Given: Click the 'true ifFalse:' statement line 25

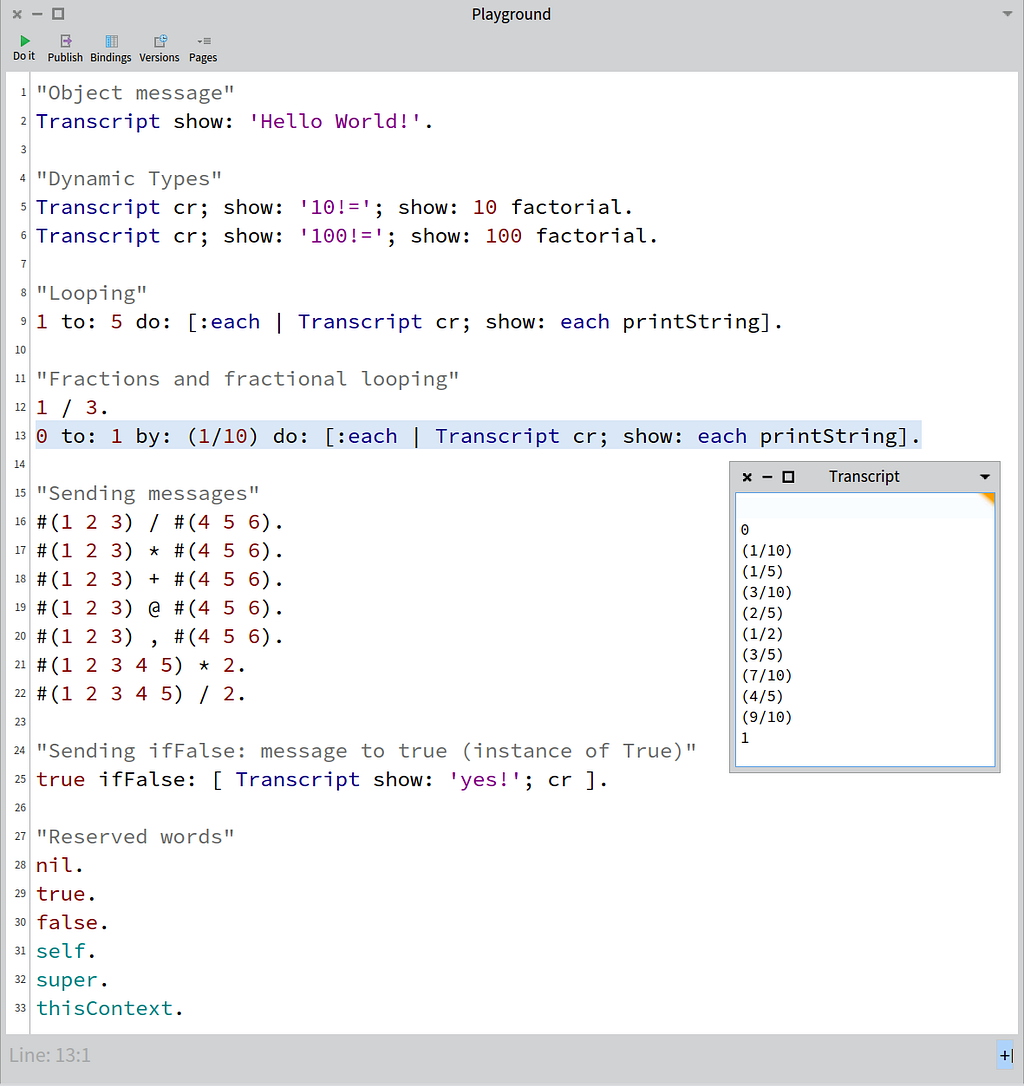Looking at the screenshot, I should click(x=322, y=780).
